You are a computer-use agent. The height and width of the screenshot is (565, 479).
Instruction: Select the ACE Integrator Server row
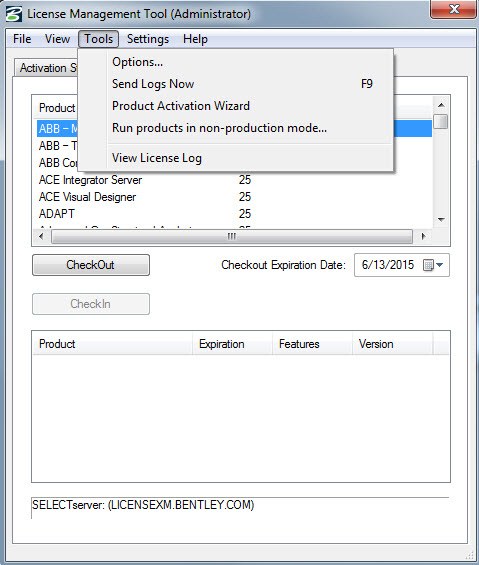234,180
